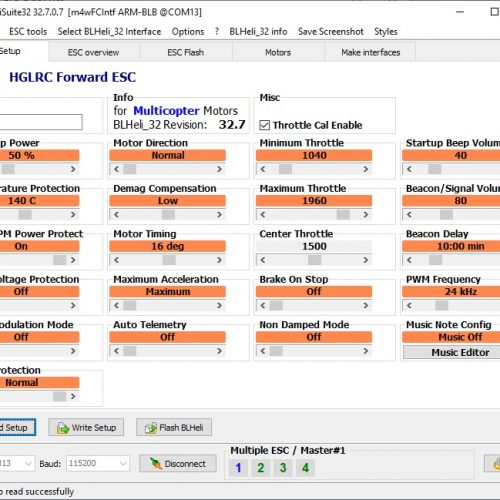This screenshot has height=500, width=500.
Task: Click Maximum Acceleration left arrow
Action: [116, 305]
